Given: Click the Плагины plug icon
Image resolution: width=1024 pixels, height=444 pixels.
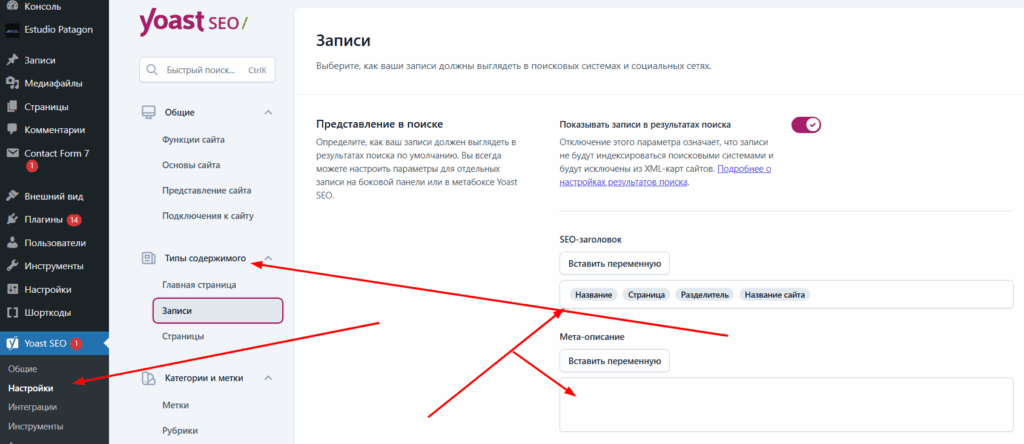Looking at the screenshot, I should (11, 220).
